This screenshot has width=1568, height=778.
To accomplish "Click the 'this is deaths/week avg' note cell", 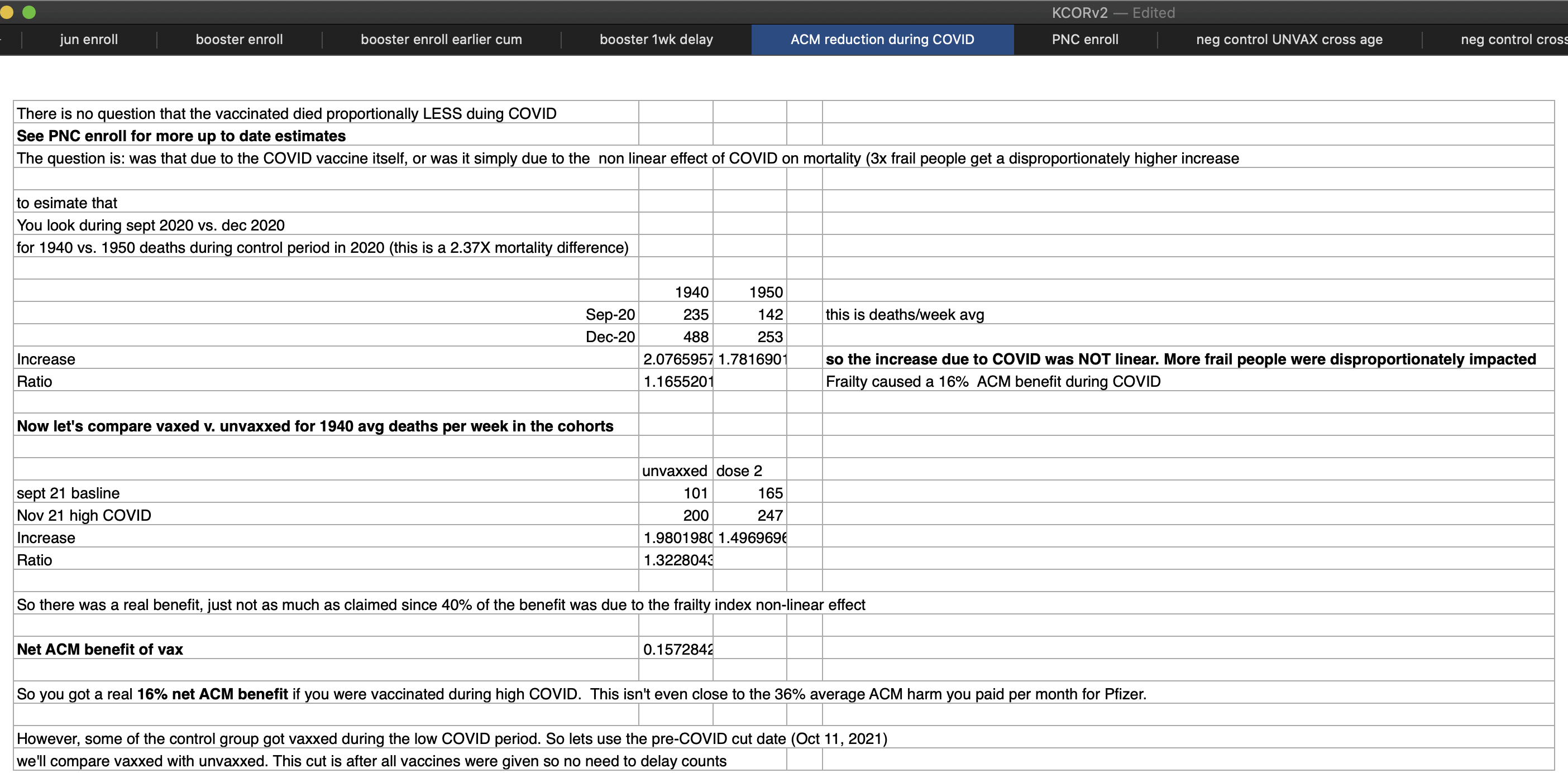I will [x=905, y=314].
